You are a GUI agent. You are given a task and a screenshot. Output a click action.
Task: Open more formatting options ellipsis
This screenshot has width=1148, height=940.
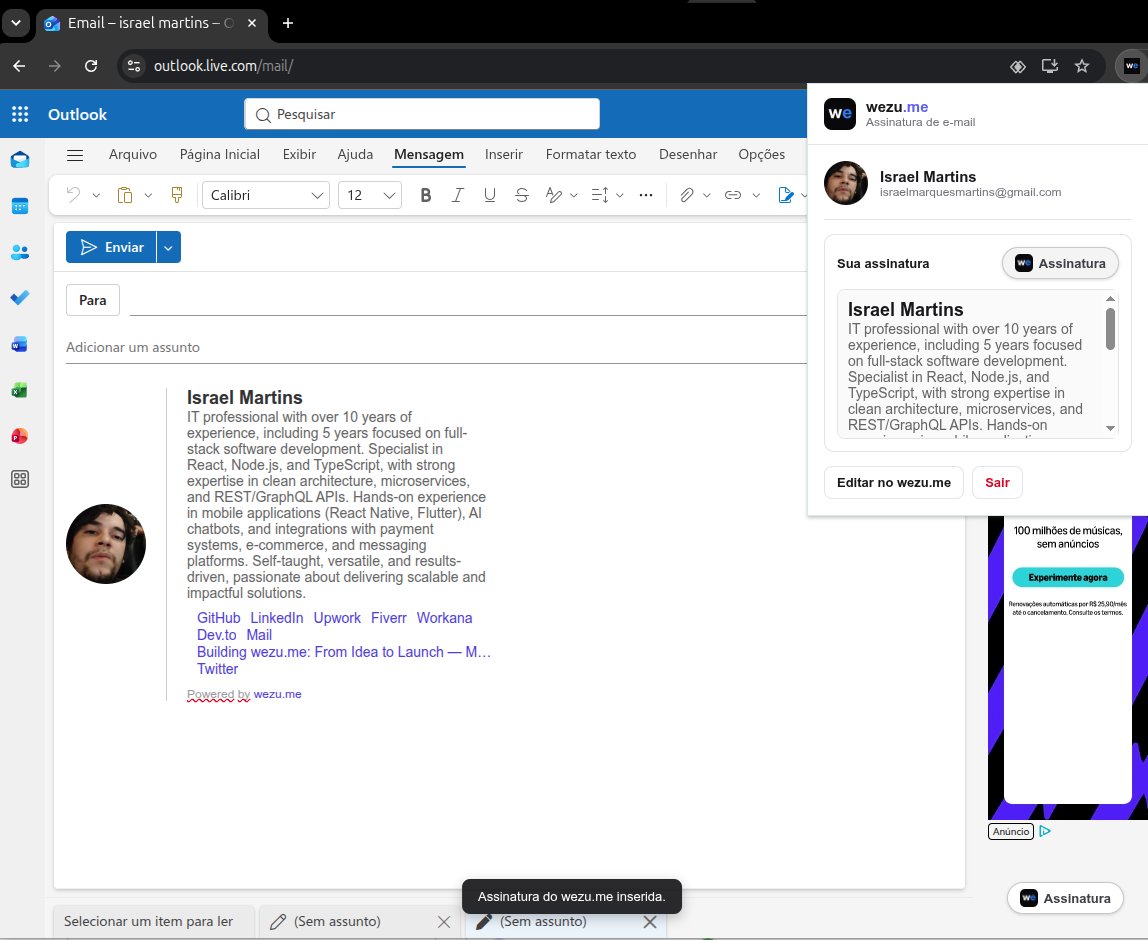(x=646, y=195)
